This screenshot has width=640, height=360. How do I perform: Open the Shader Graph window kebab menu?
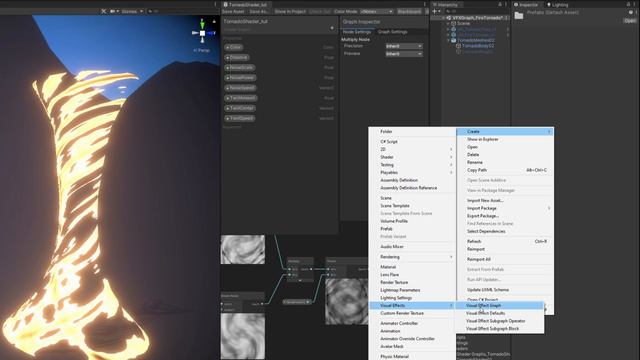tap(424, 4)
